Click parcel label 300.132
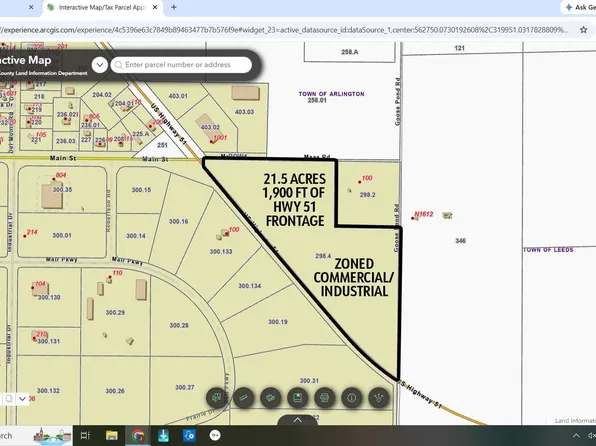This screenshot has height=446, width=596. 48,390
